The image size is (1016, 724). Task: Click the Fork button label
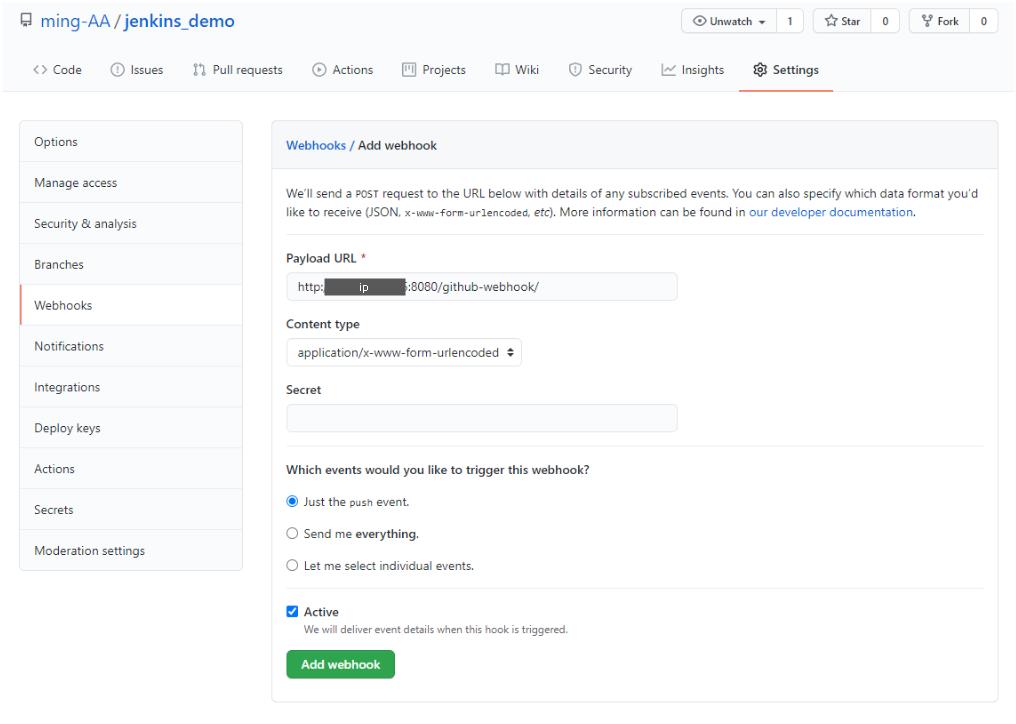pyautogui.click(x=948, y=21)
